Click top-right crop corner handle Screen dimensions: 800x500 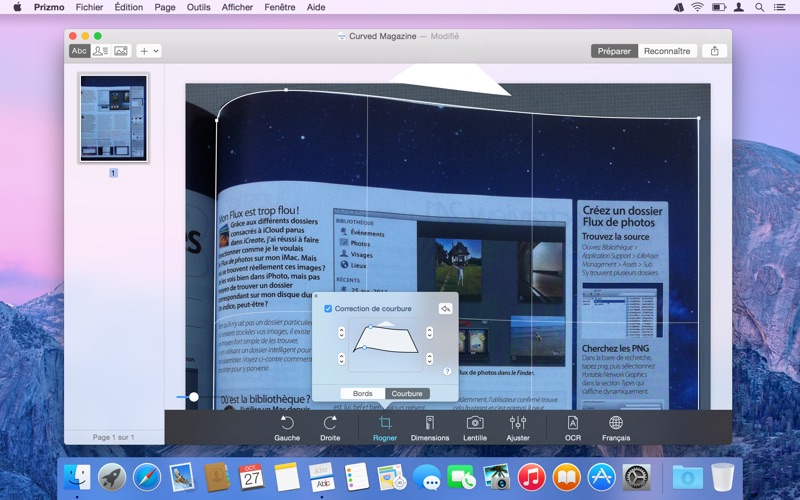[x=698, y=118]
